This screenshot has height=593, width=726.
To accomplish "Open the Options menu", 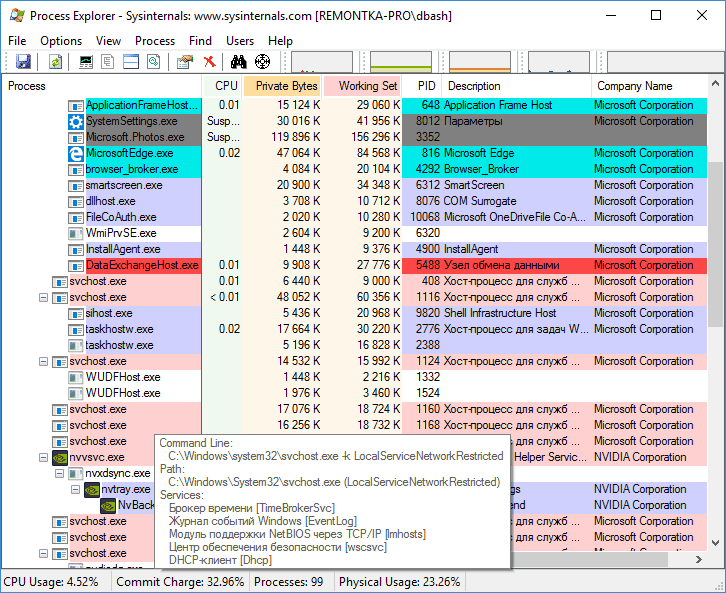I will pos(61,41).
